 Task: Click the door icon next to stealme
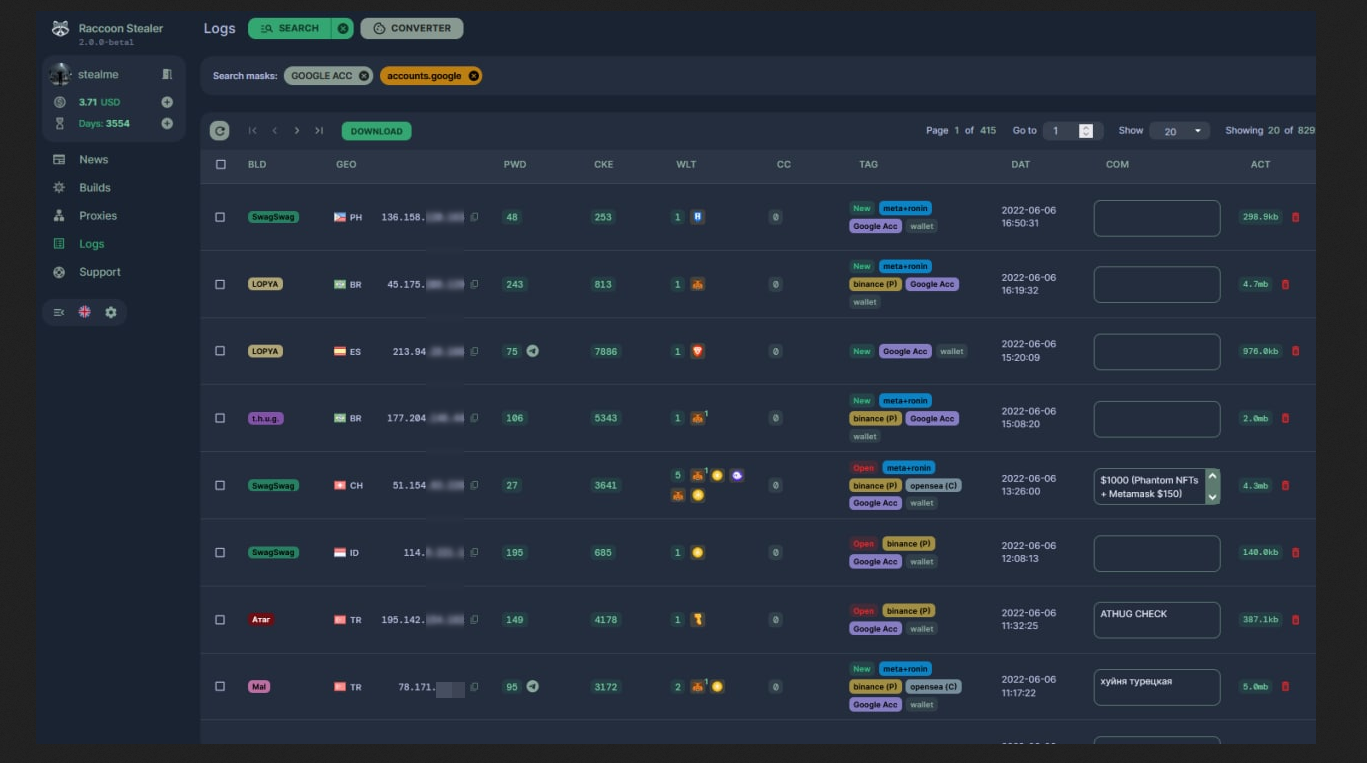coord(167,75)
